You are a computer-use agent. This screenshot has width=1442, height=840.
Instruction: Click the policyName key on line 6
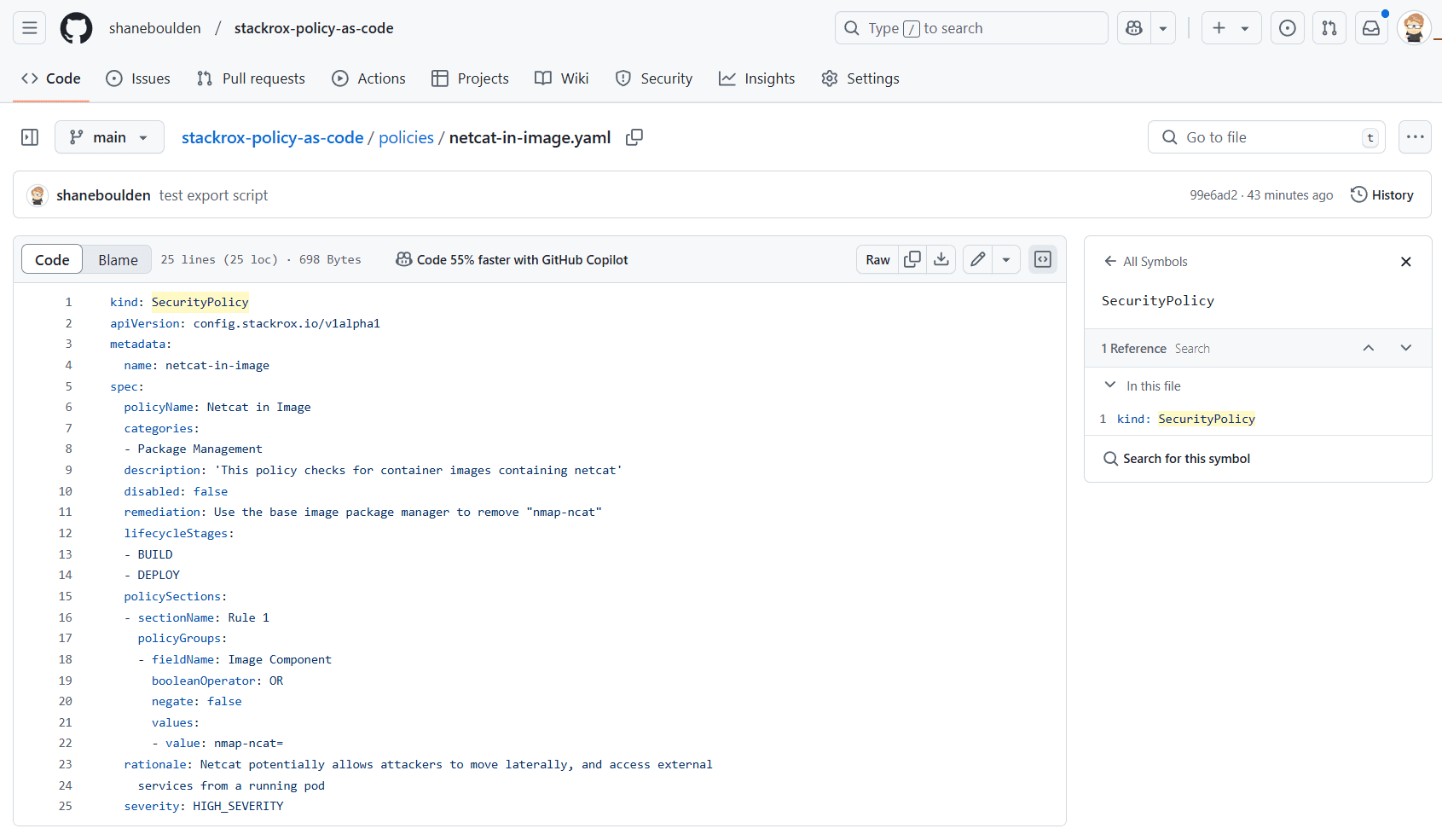(x=159, y=407)
